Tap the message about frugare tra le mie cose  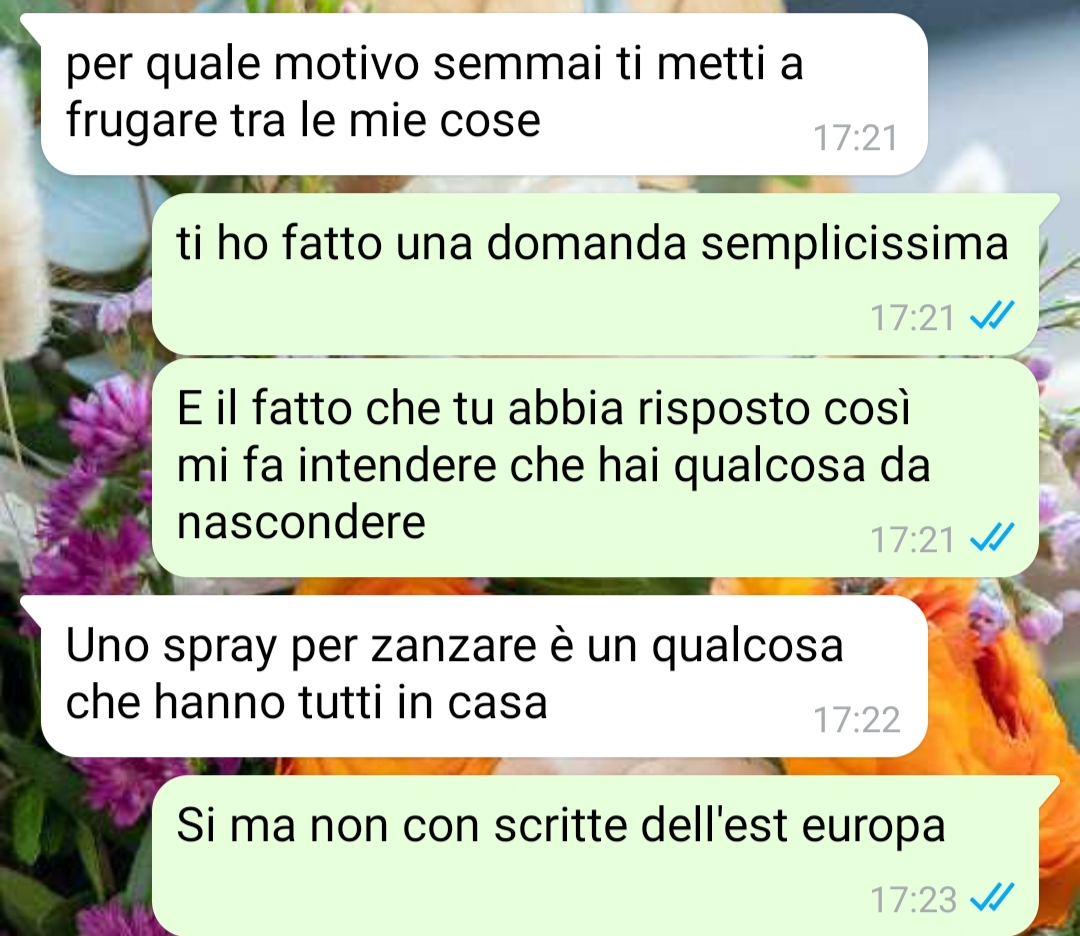482,94
